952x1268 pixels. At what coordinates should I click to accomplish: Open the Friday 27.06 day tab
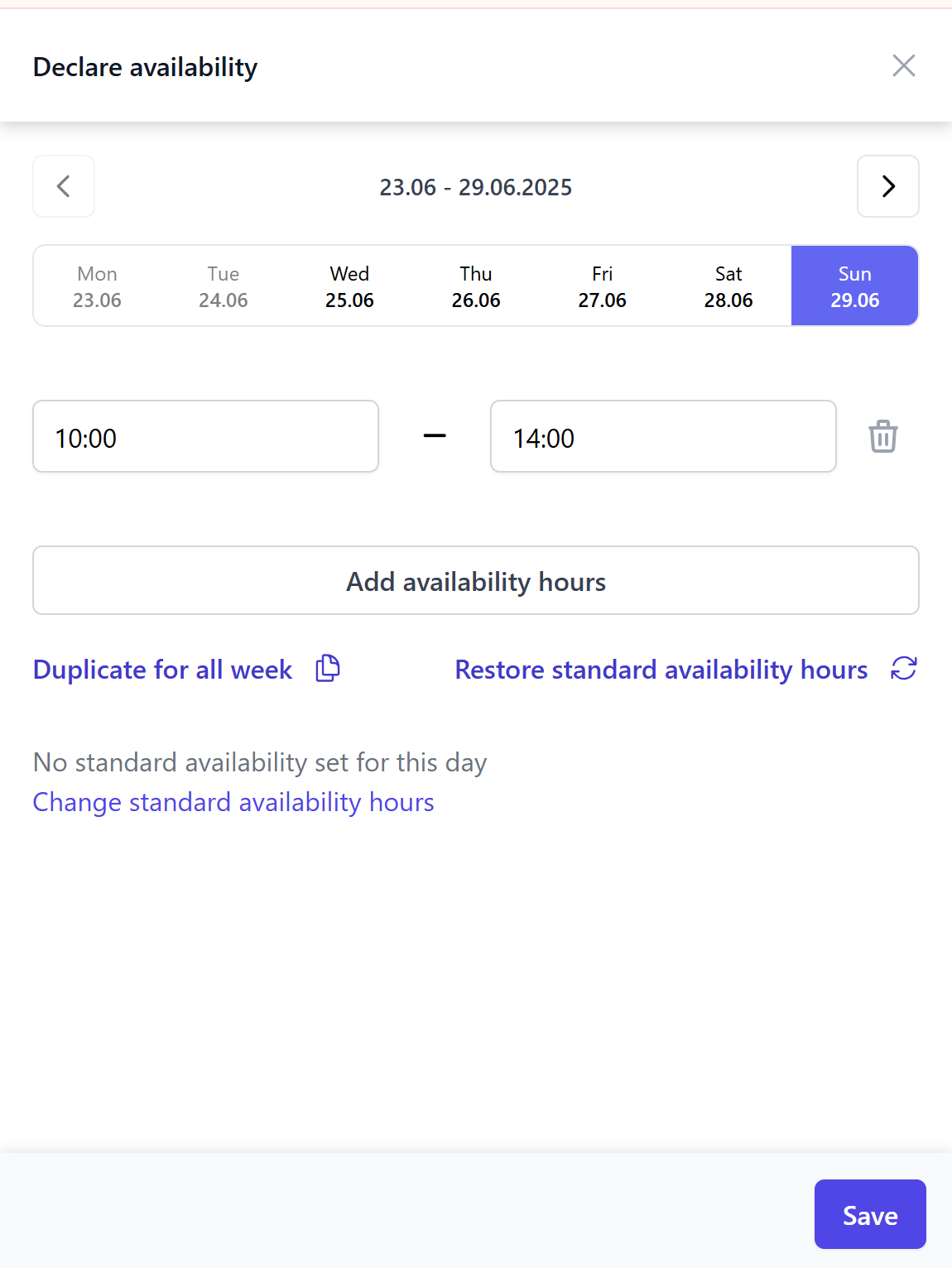[x=602, y=286]
